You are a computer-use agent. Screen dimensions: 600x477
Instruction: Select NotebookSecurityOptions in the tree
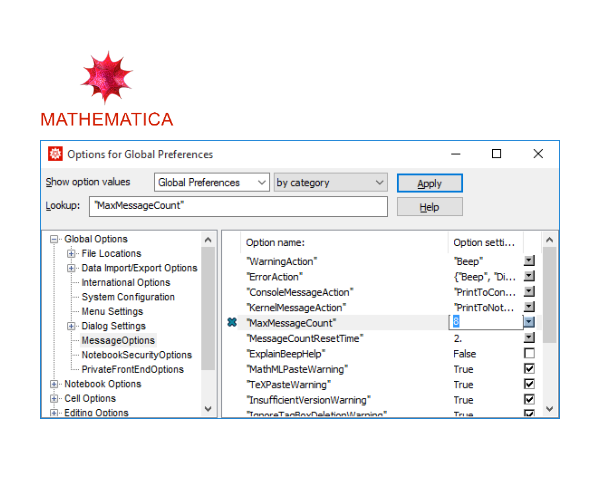pyautogui.click(x=137, y=355)
